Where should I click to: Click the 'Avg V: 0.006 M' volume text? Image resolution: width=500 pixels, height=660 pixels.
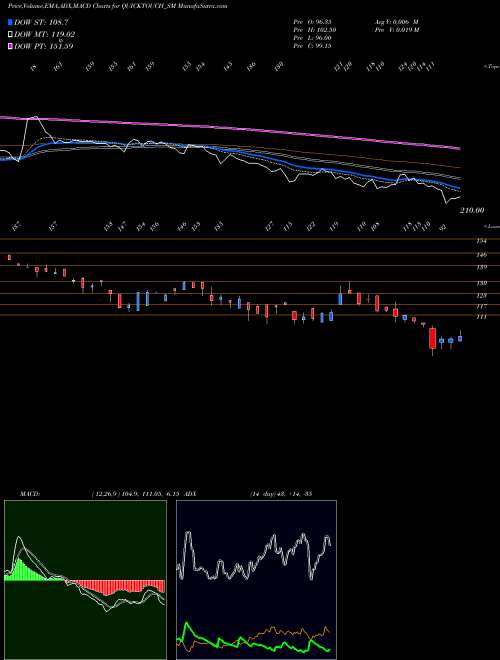click(x=396, y=21)
